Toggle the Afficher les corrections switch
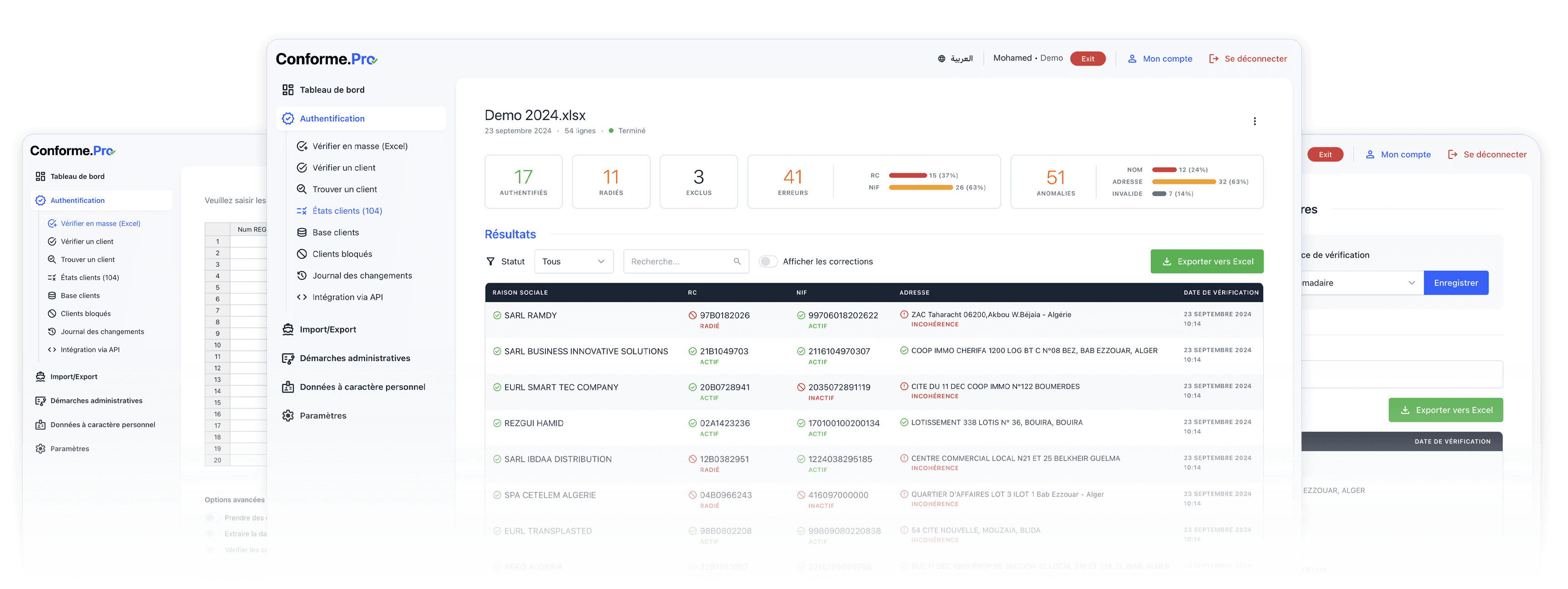The image size is (1568, 589). pyautogui.click(x=768, y=262)
